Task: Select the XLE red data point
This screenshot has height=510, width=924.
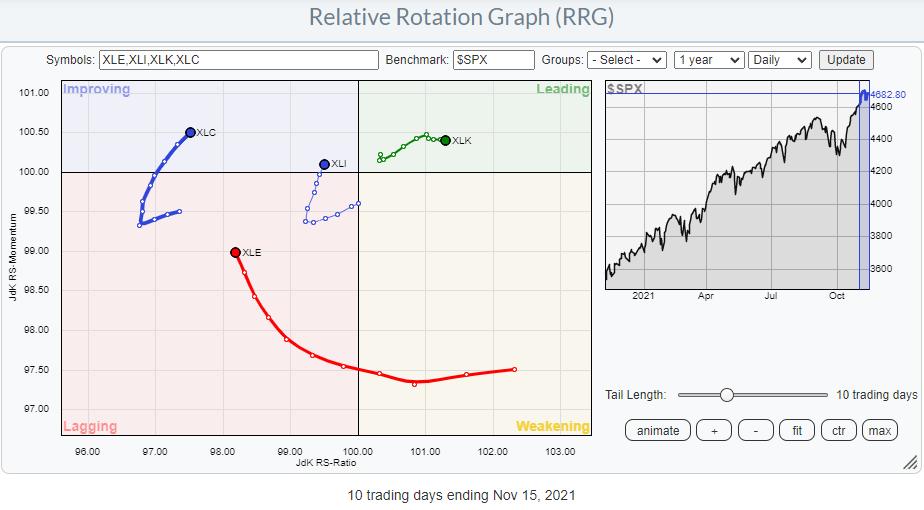Action: 235,253
